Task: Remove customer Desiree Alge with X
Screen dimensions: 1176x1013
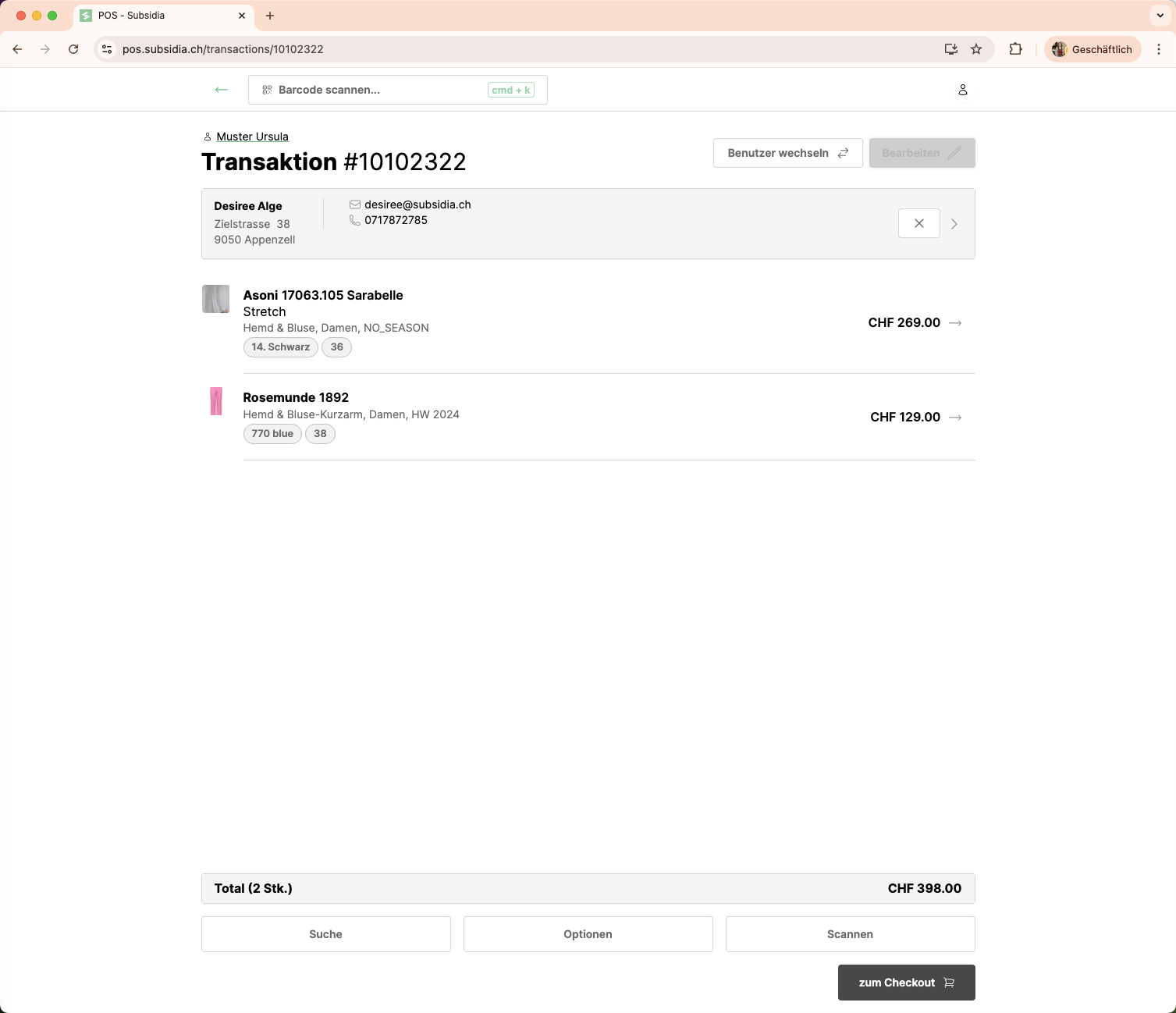Action: point(918,223)
